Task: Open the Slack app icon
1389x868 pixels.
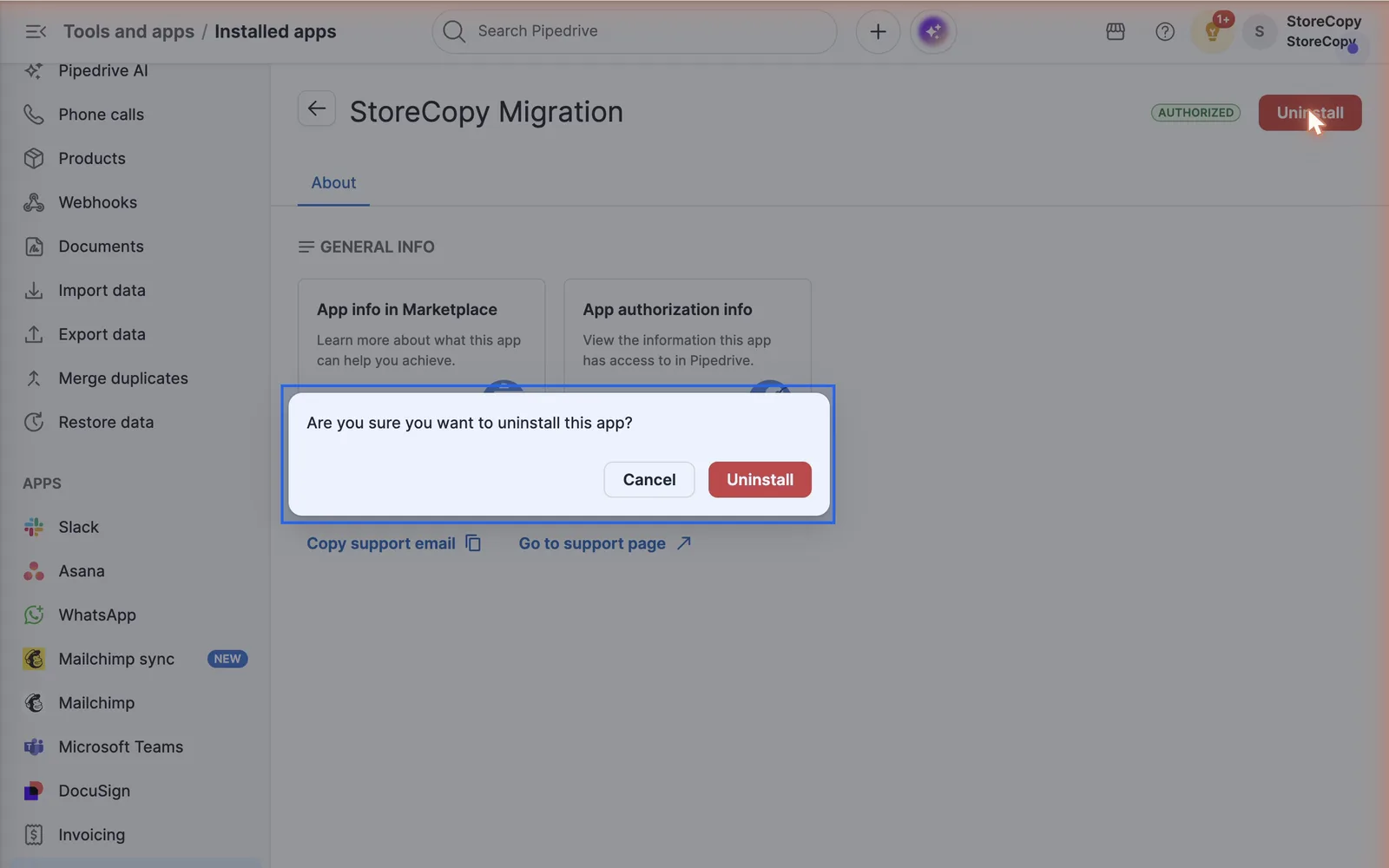Action: [34, 527]
